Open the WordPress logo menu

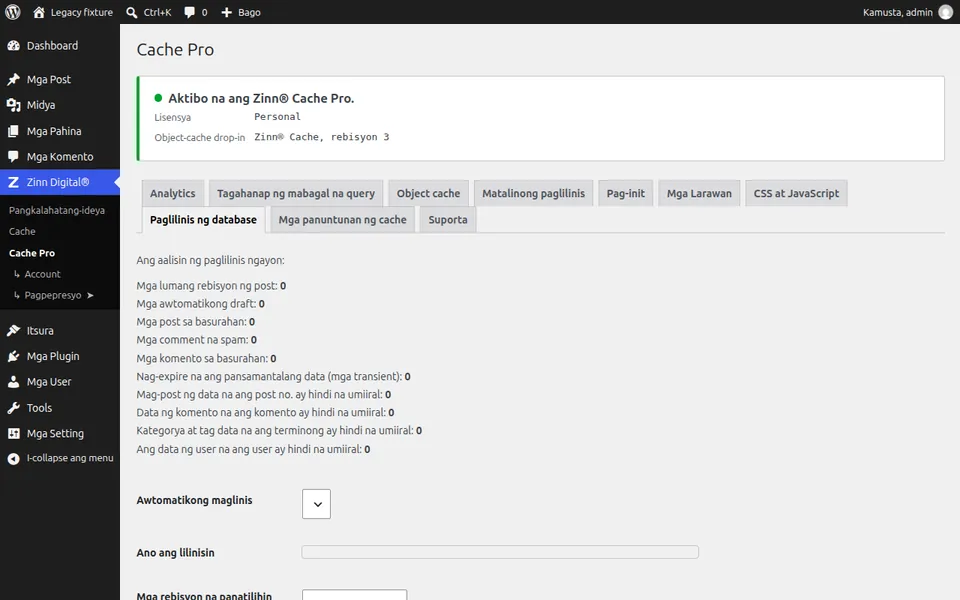tap(13, 12)
